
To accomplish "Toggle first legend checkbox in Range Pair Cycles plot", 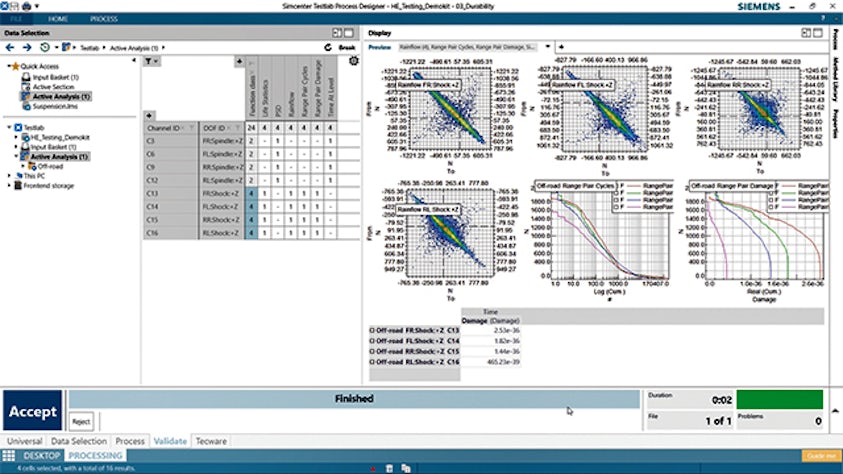I will click(x=616, y=186).
